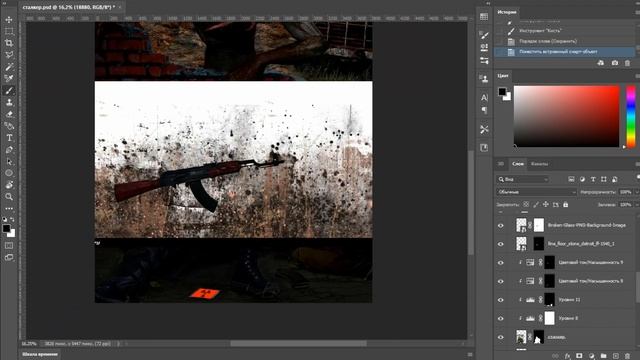640x360 pixels.
Task: Open the Шкала времени timeline tab
Action: point(40,354)
